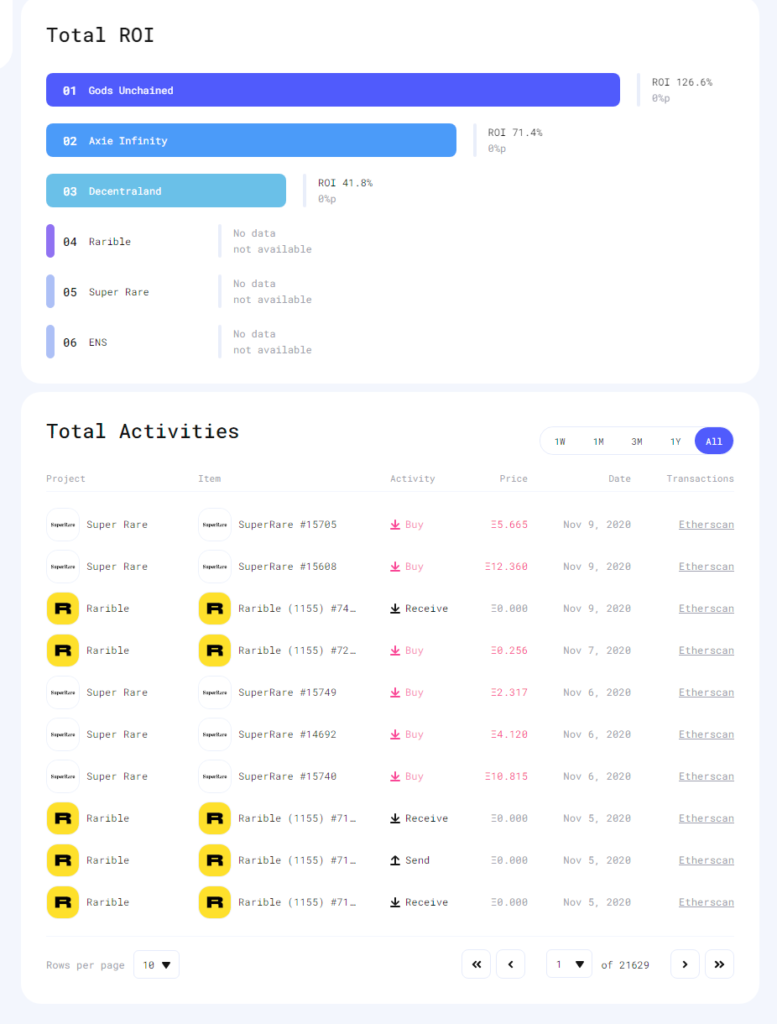
Task: Click the Rarible project logo in the Send row
Action: point(63,860)
